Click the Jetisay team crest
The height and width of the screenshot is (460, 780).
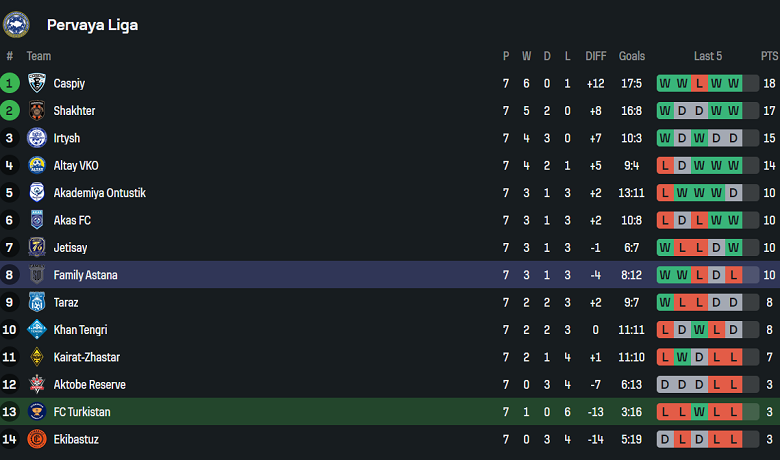click(x=37, y=247)
